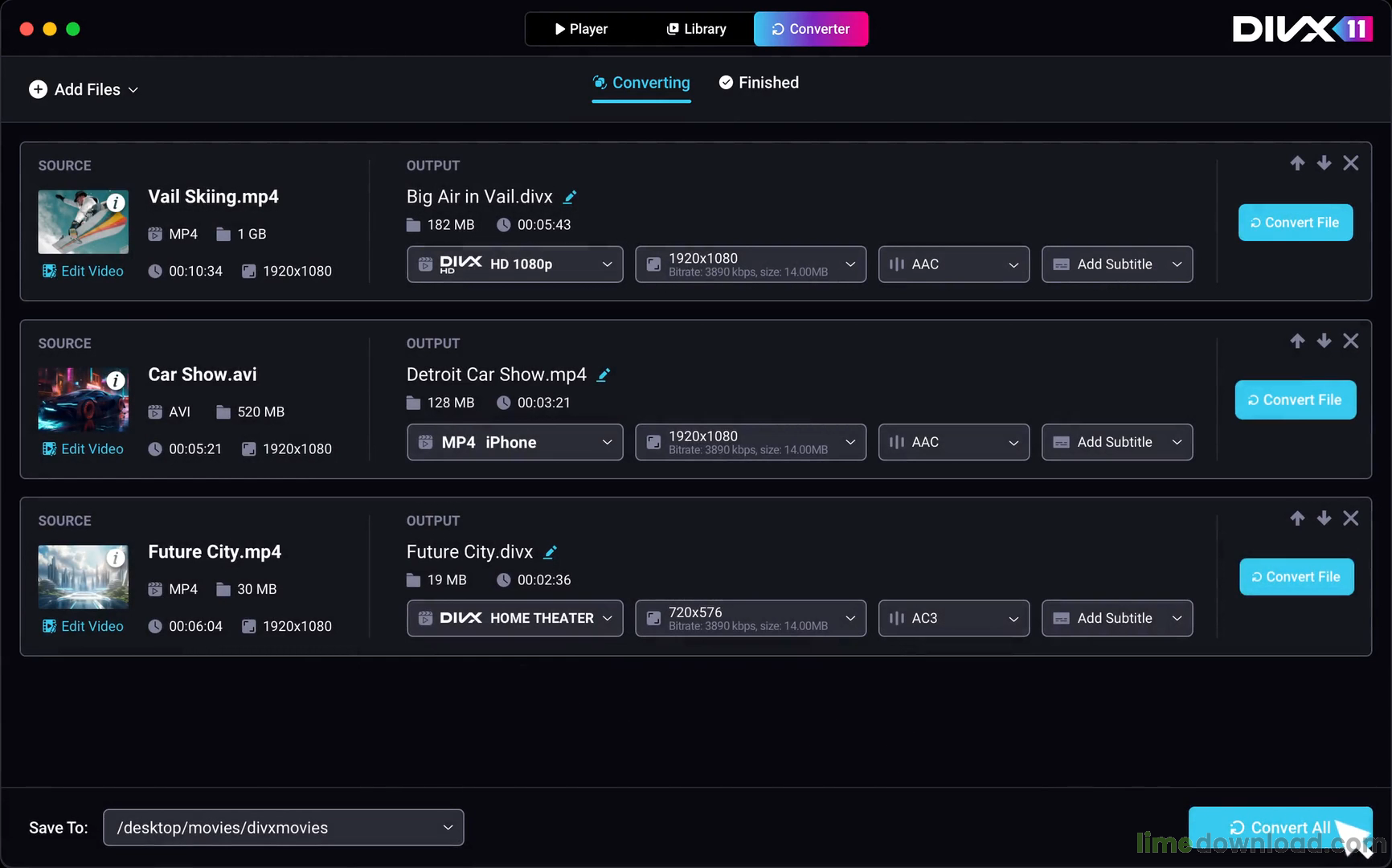Screen dimensions: 1392x868
Task: Open the 720x576 resolution dropdown
Action: (x=750, y=618)
